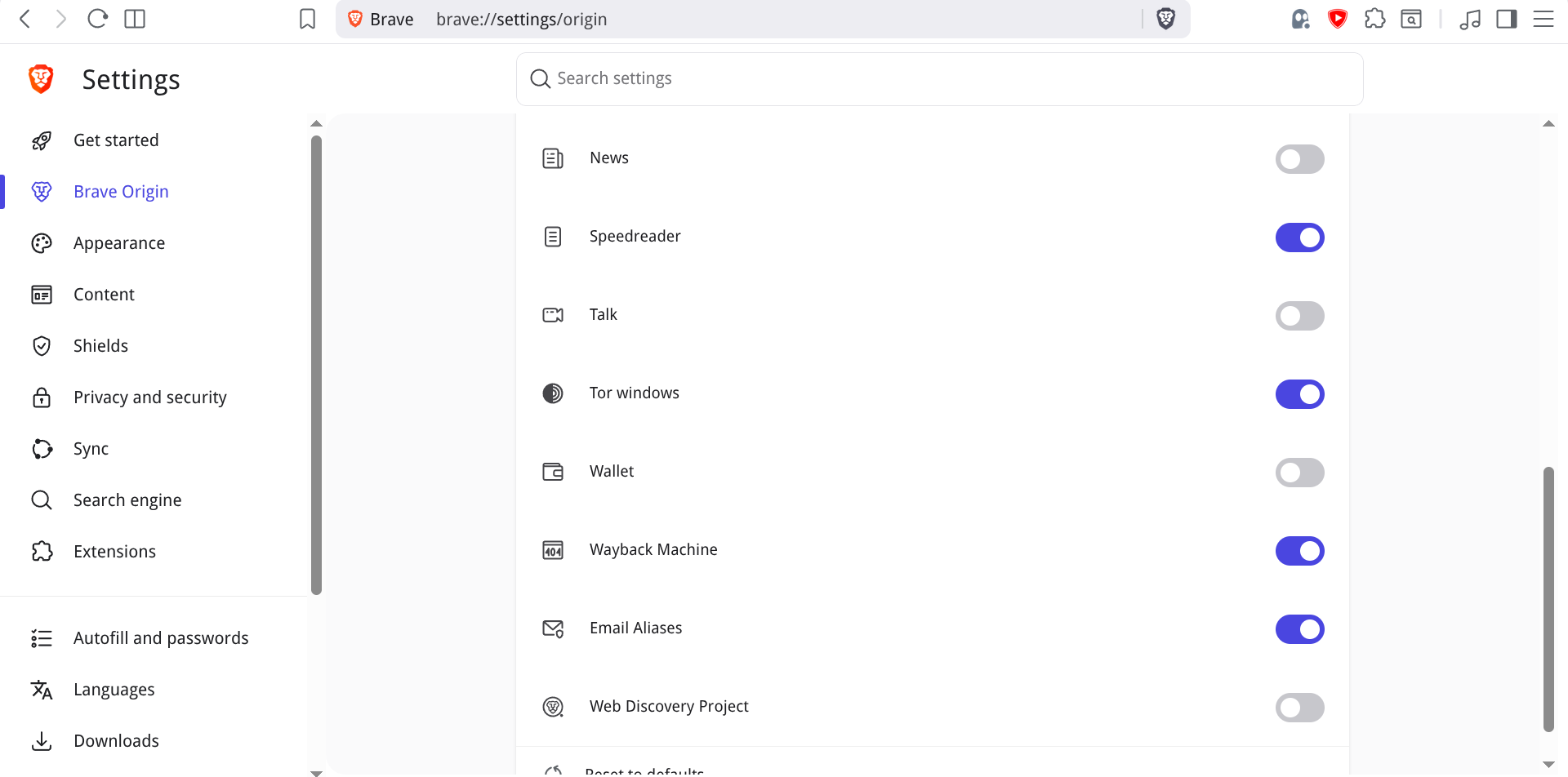
Task: Enable the Web Discovery Project toggle
Action: pos(1300,708)
